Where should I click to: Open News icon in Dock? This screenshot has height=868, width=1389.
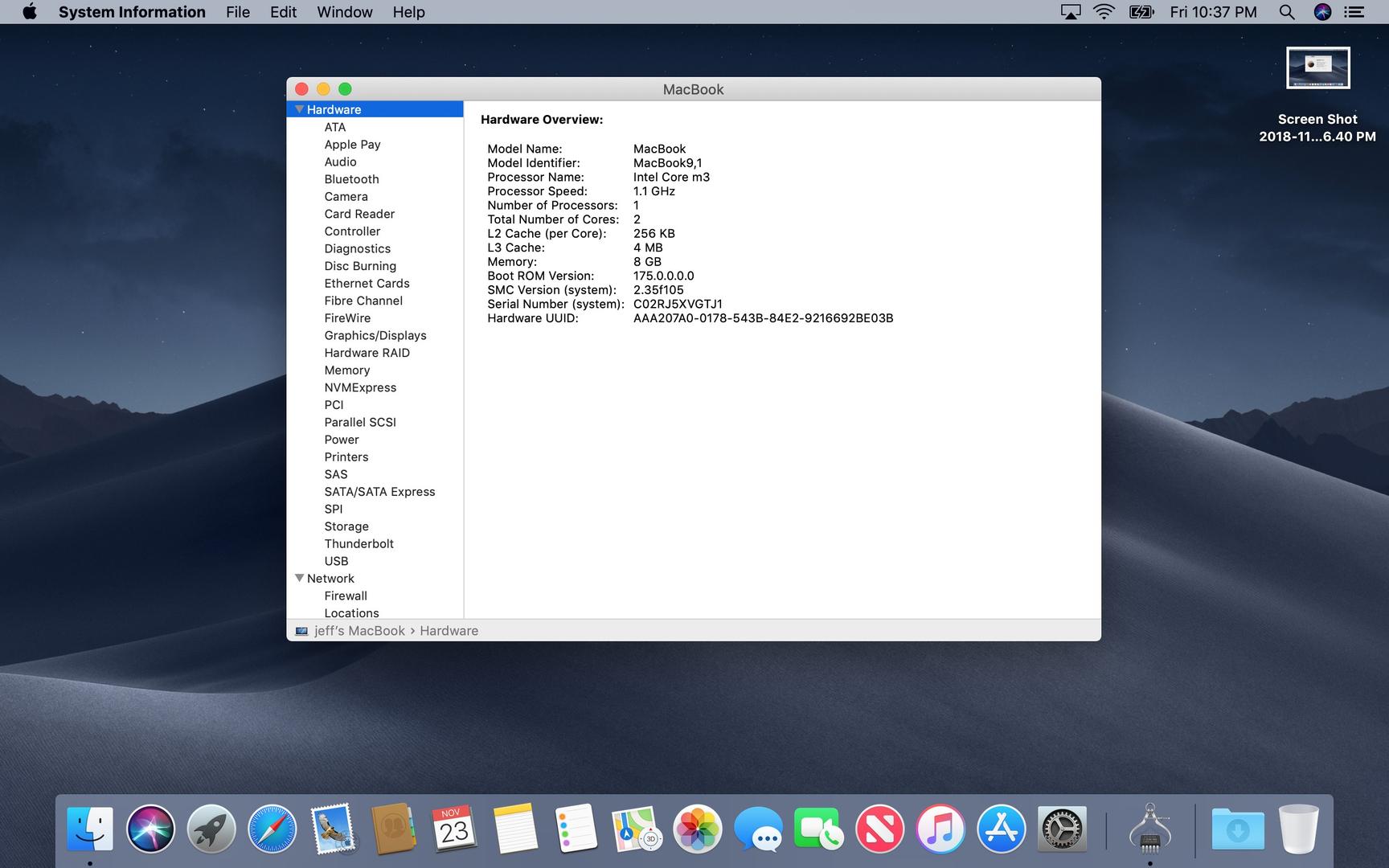point(879,829)
